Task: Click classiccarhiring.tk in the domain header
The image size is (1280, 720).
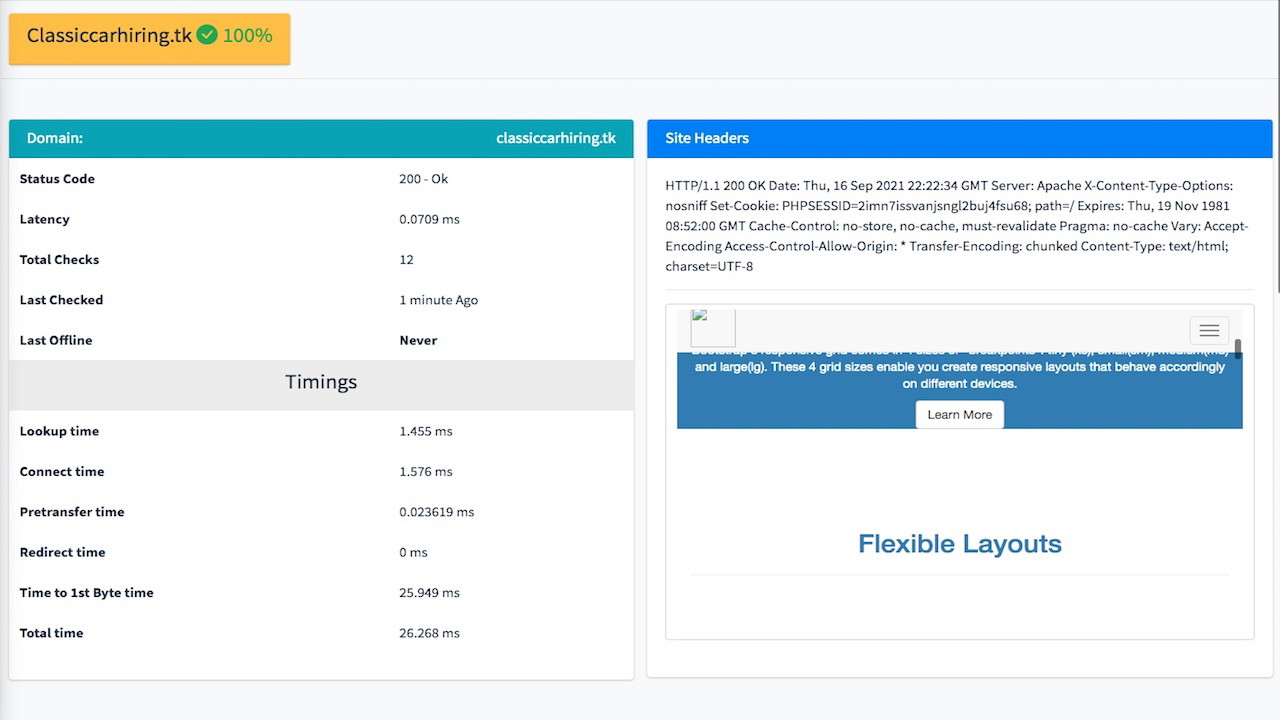Action: tap(556, 138)
